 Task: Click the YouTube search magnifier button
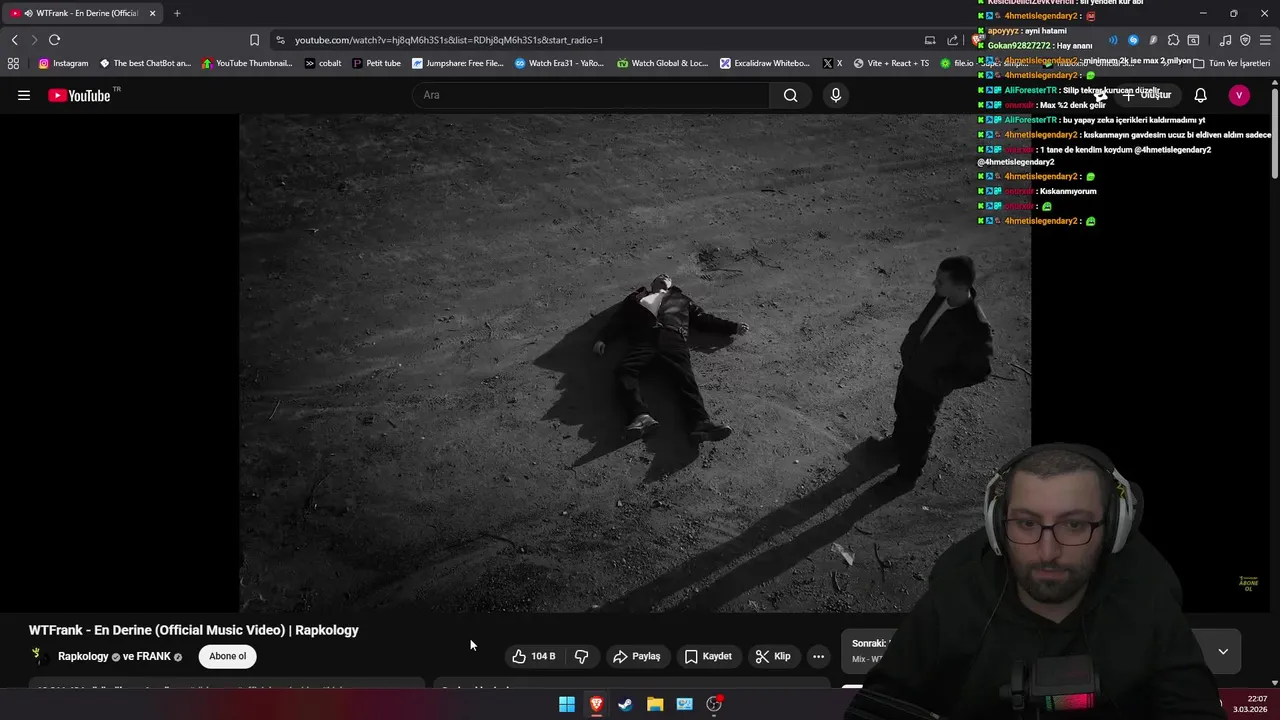(790, 95)
